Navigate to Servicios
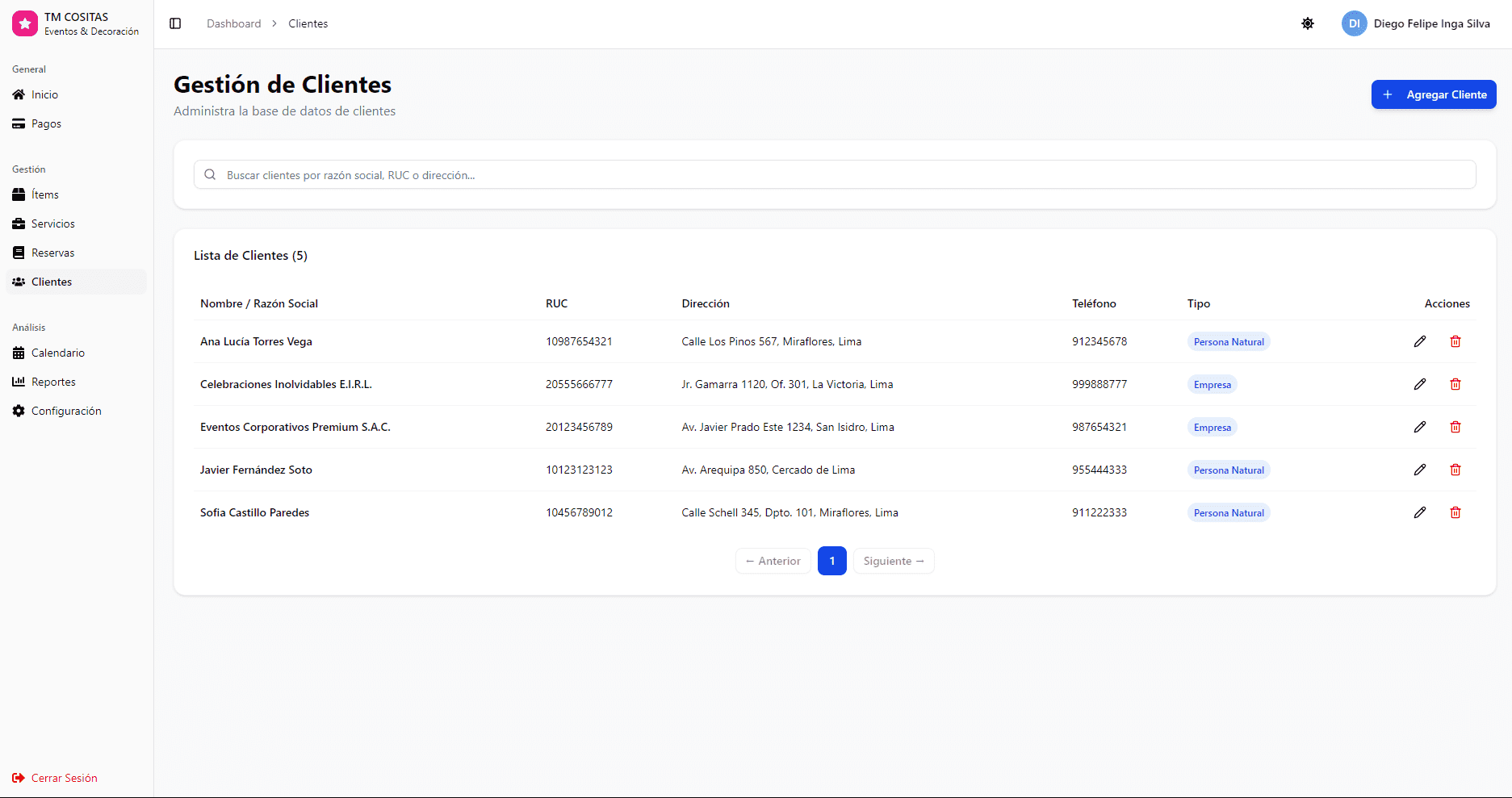This screenshot has height=798, width=1512. [x=77, y=224]
